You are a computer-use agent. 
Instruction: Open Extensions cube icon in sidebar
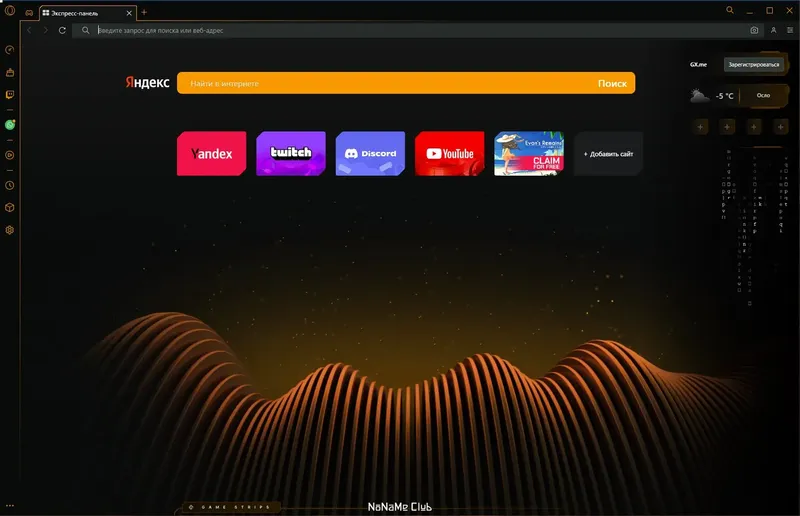pos(10,208)
